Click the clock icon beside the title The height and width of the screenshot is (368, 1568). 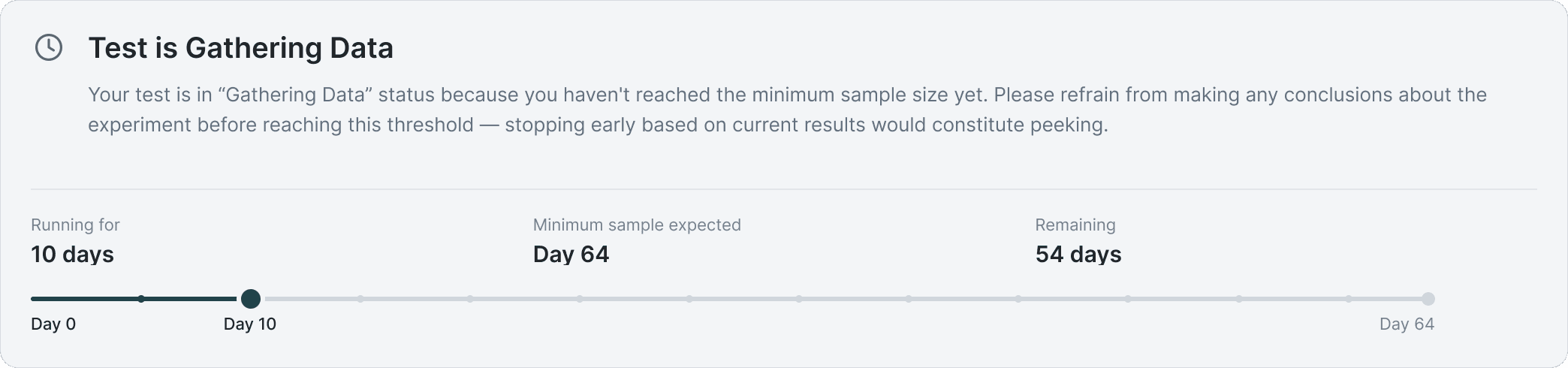pyautogui.click(x=49, y=47)
